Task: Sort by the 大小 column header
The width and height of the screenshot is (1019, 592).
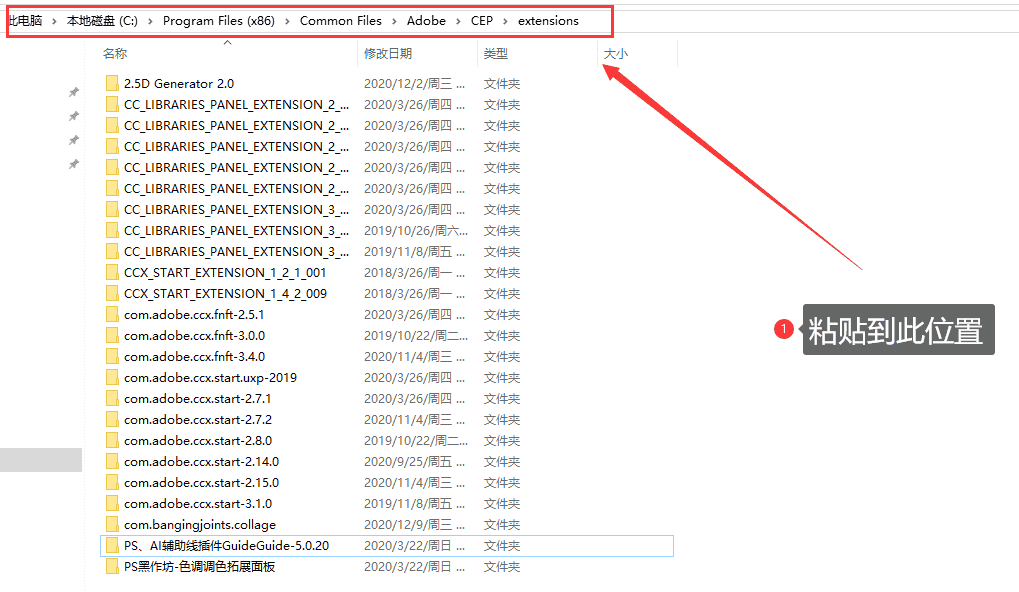Action: [615, 54]
